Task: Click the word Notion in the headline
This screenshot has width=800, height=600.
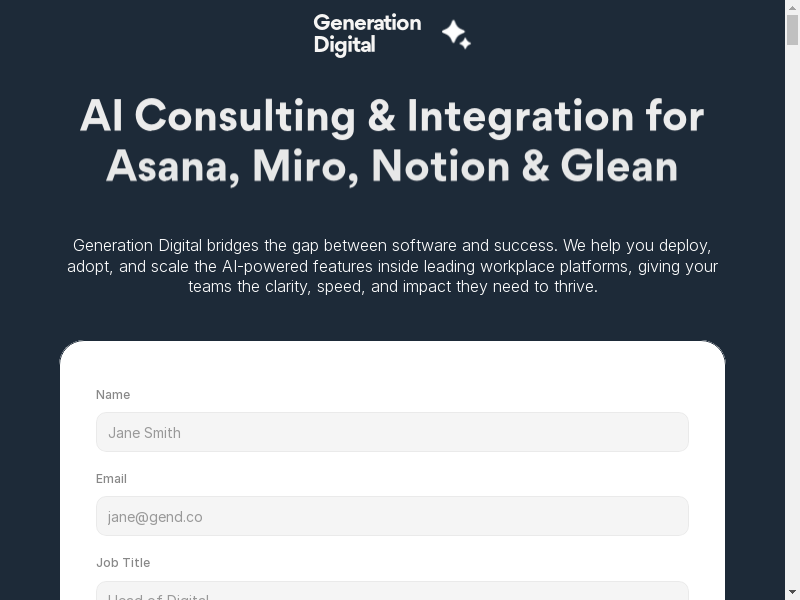Action: tap(440, 167)
